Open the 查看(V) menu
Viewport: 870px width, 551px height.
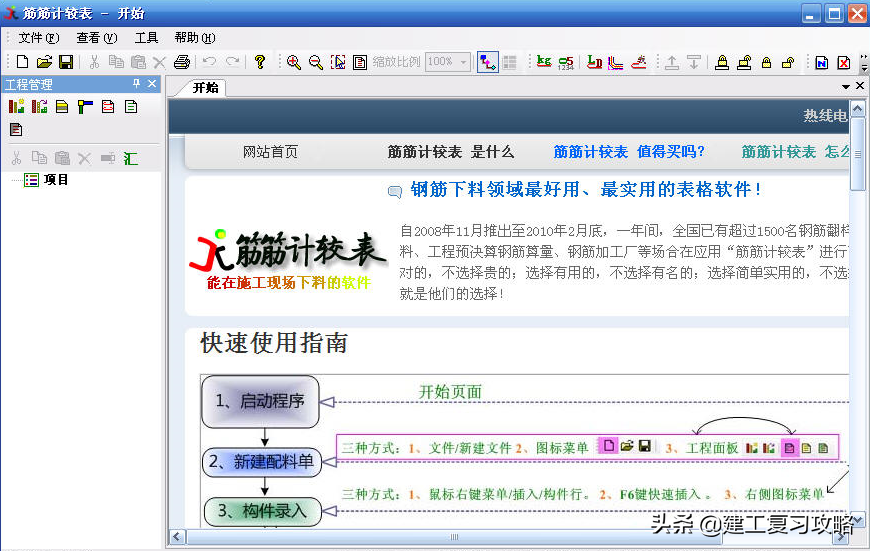(97, 38)
